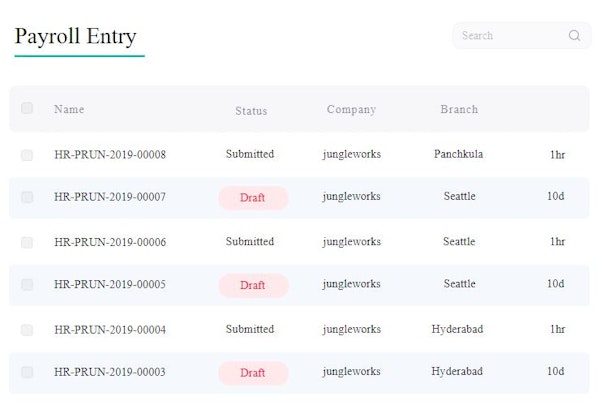Open payroll entry HR-PRUN-2019-00007
Screen dimensions: 600x405
110,197
